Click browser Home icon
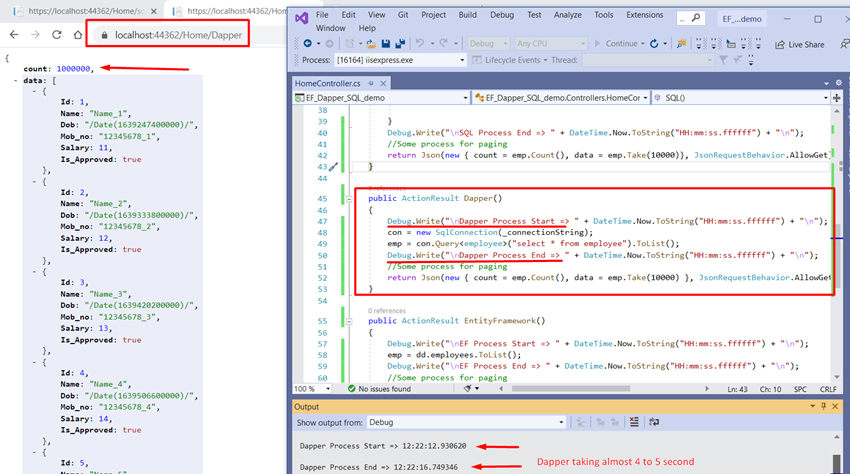Viewport: 850px width, 474px height. (x=78, y=35)
